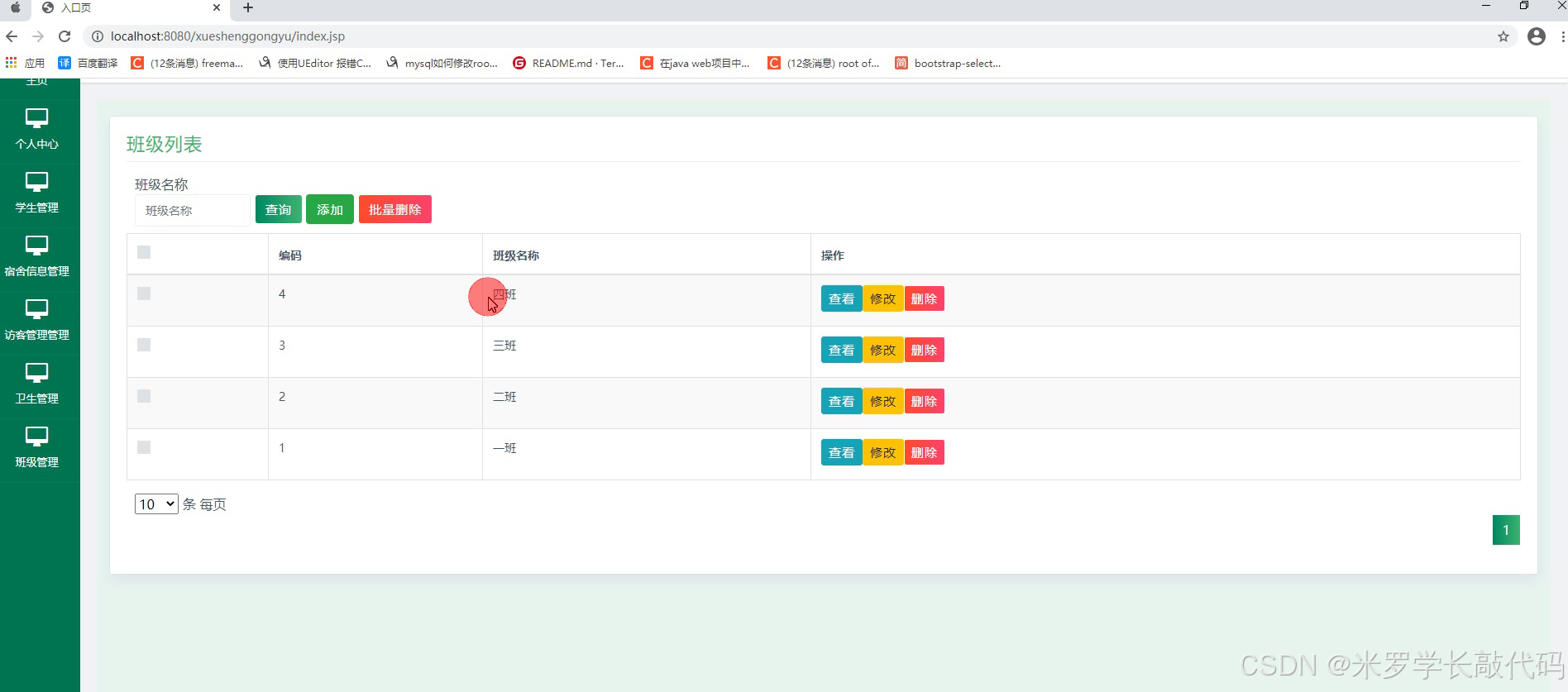1568x692 pixels.
Task: Open the Apple menu icon
Action: (15, 7)
